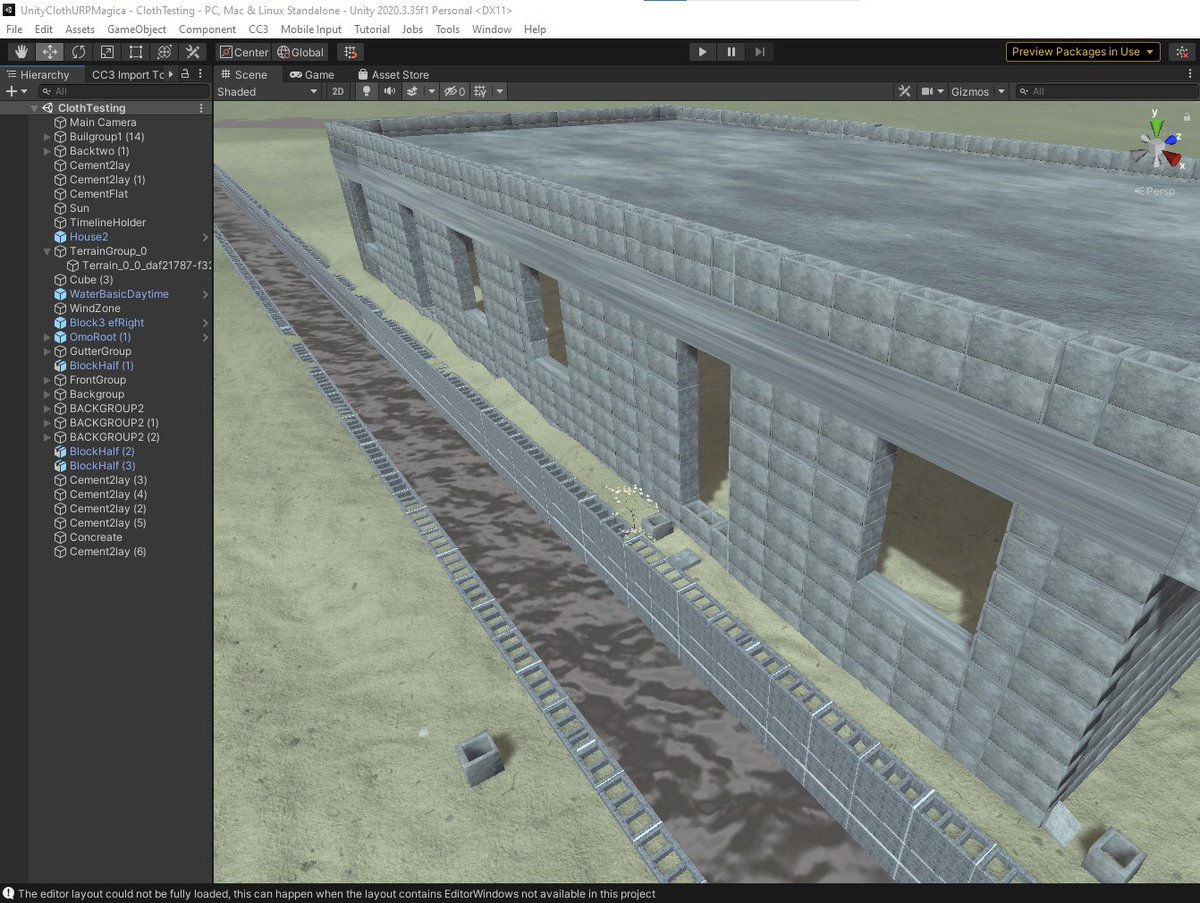The height and width of the screenshot is (903, 1200).
Task: Expand the Builgroup1 (14) object
Action: point(48,137)
